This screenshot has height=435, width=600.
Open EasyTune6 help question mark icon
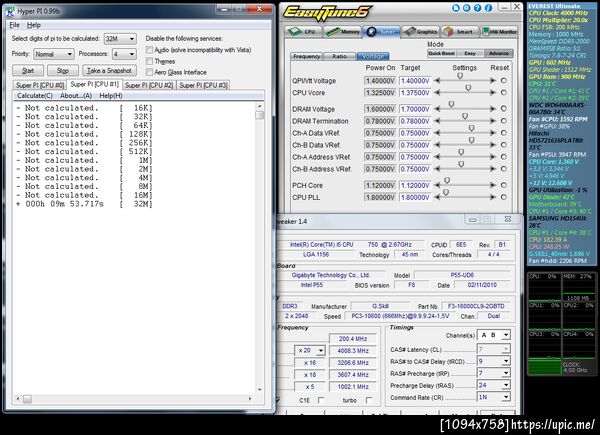click(x=478, y=8)
